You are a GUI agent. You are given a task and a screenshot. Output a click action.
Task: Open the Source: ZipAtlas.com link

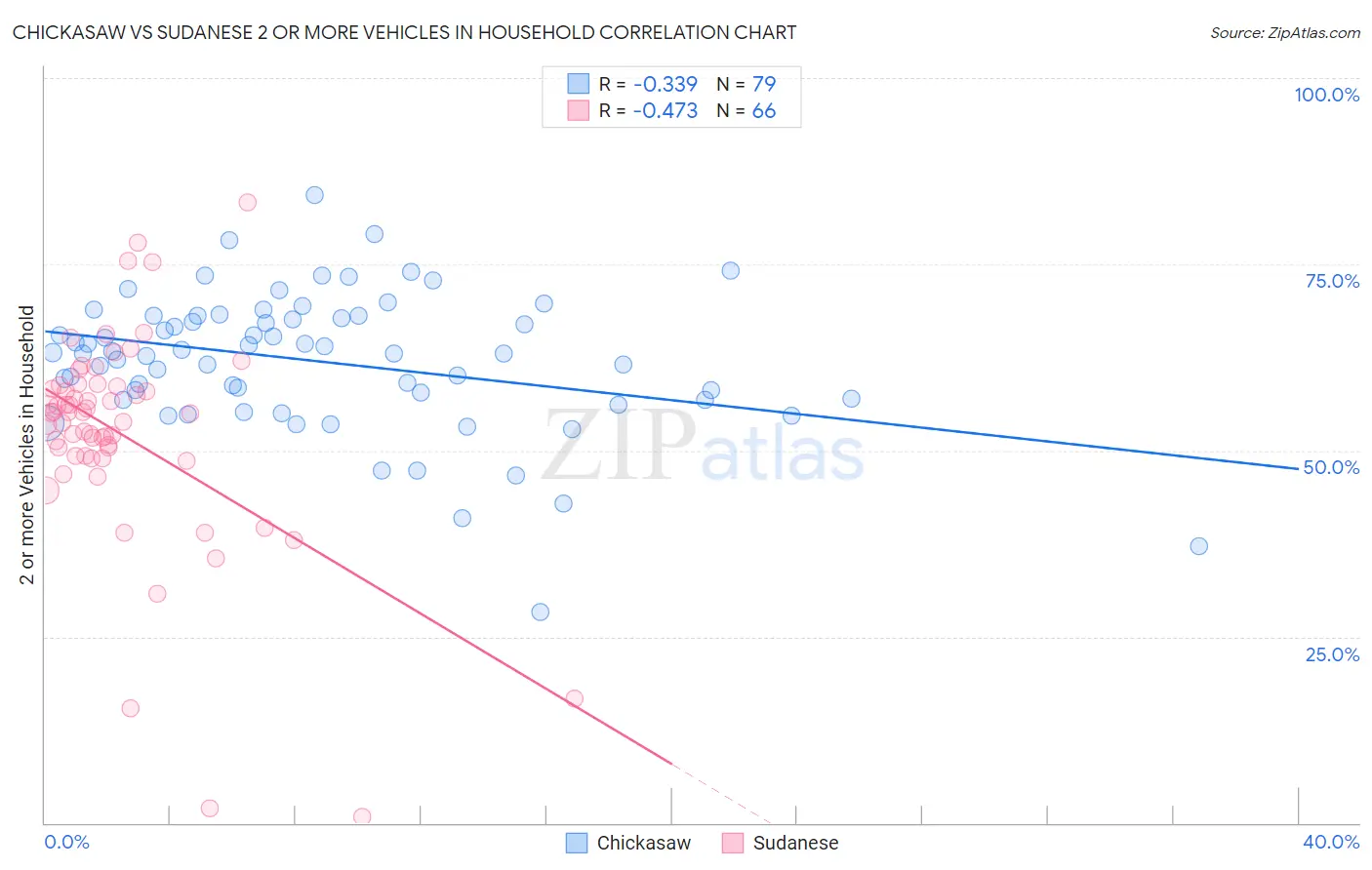tap(1285, 32)
